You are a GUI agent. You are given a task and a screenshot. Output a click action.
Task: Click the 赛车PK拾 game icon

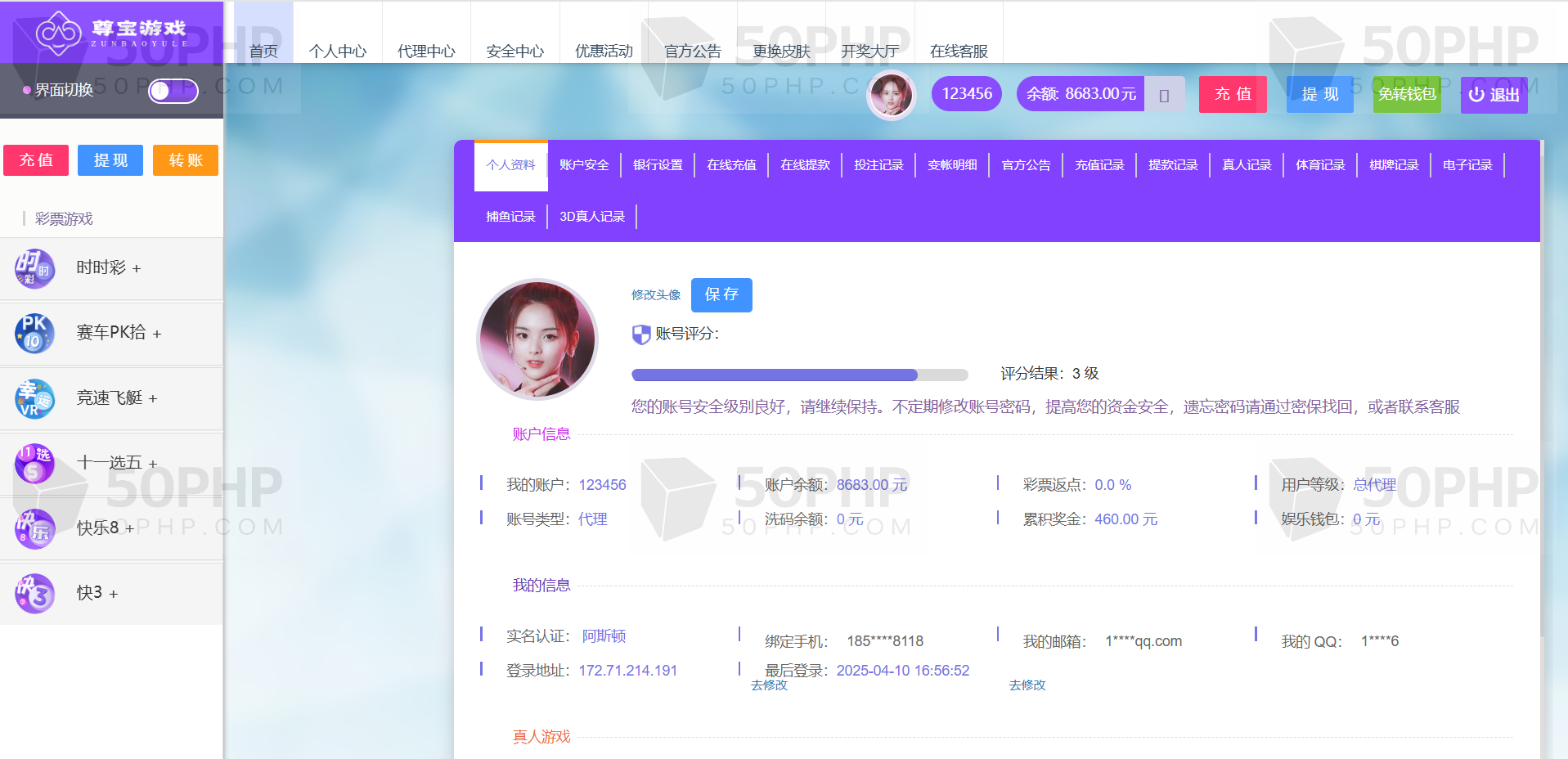click(34, 334)
